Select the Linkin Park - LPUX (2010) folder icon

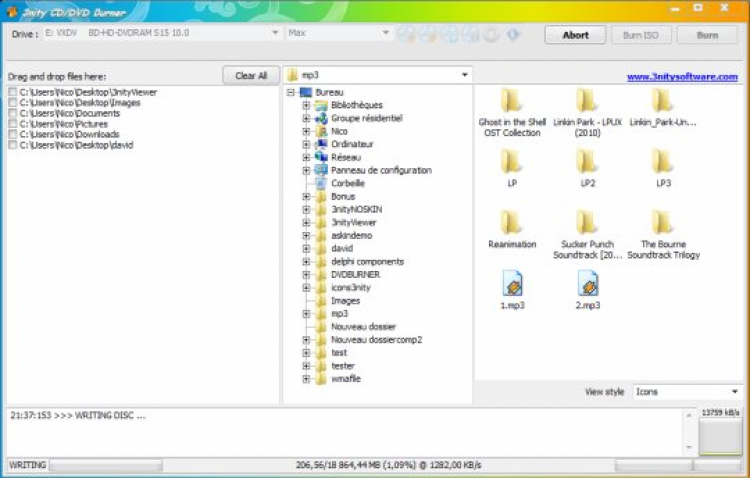(x=587, y=101)
